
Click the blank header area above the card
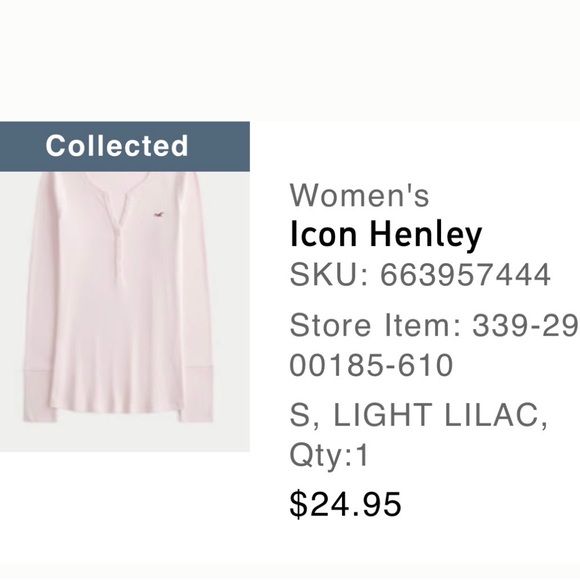[x=290, y=60]
